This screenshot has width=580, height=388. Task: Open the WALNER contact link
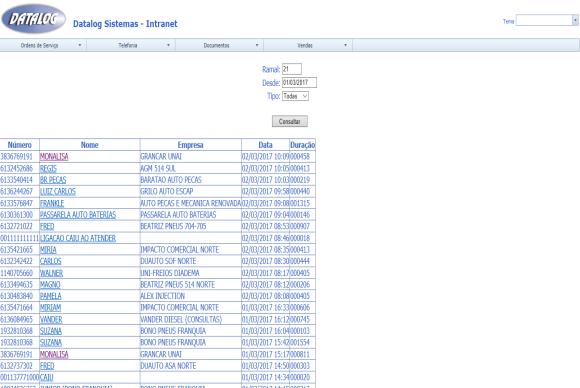pyautogui.click(x=51, y=273)
